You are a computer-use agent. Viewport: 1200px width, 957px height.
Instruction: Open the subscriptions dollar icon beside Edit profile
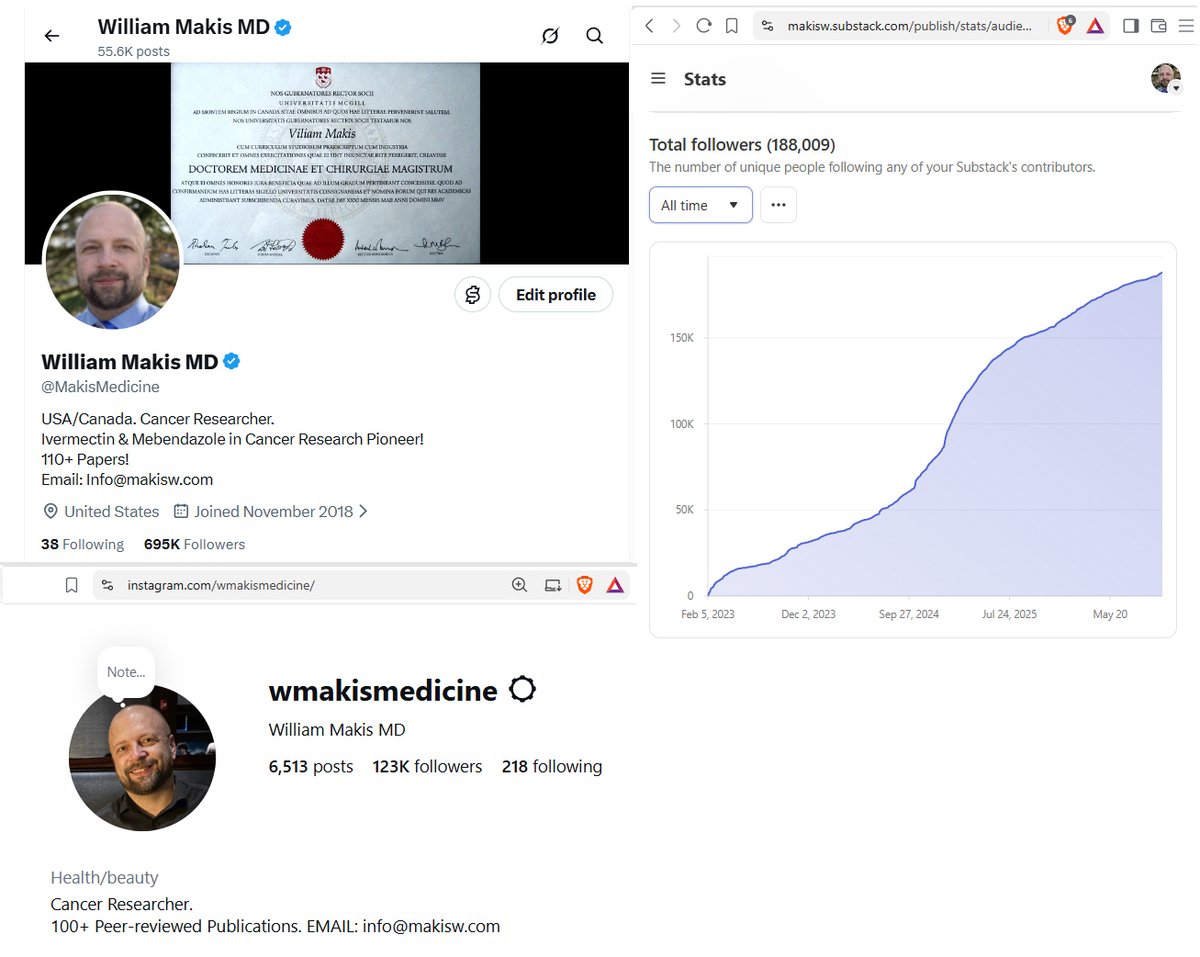[x=473, y=295]
